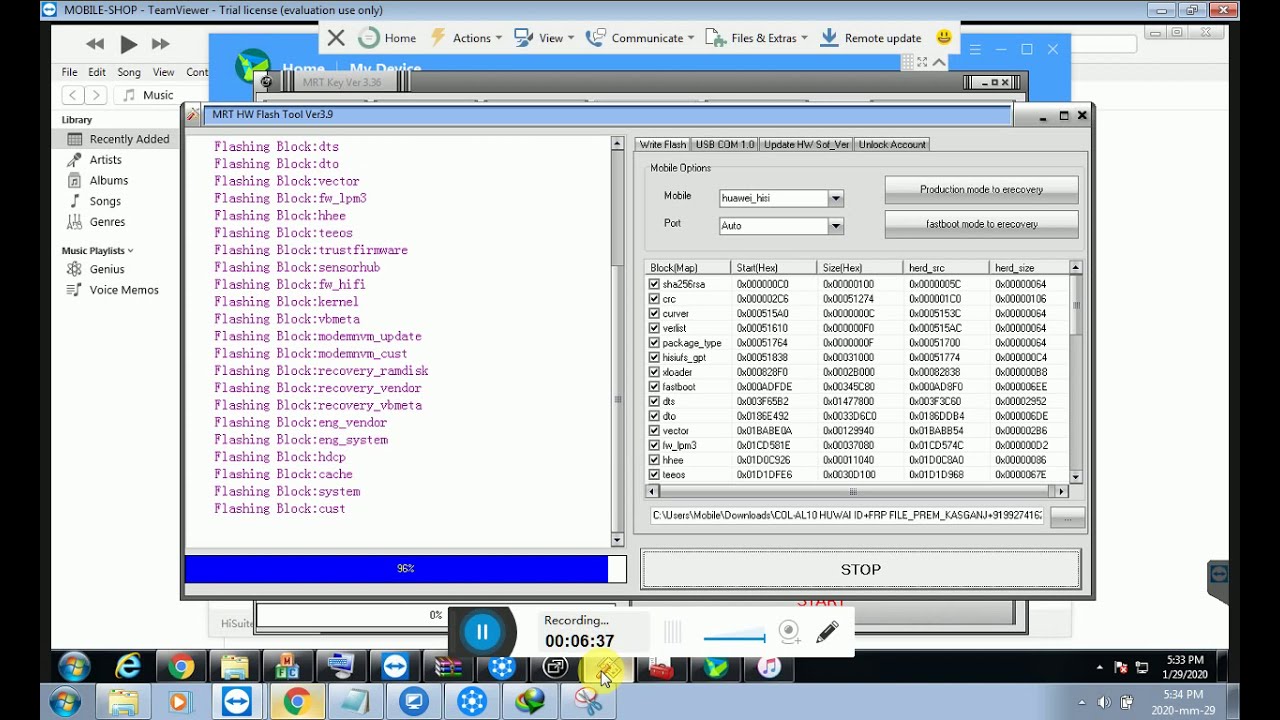Go back in iTunes navigation

click(73, 95)
